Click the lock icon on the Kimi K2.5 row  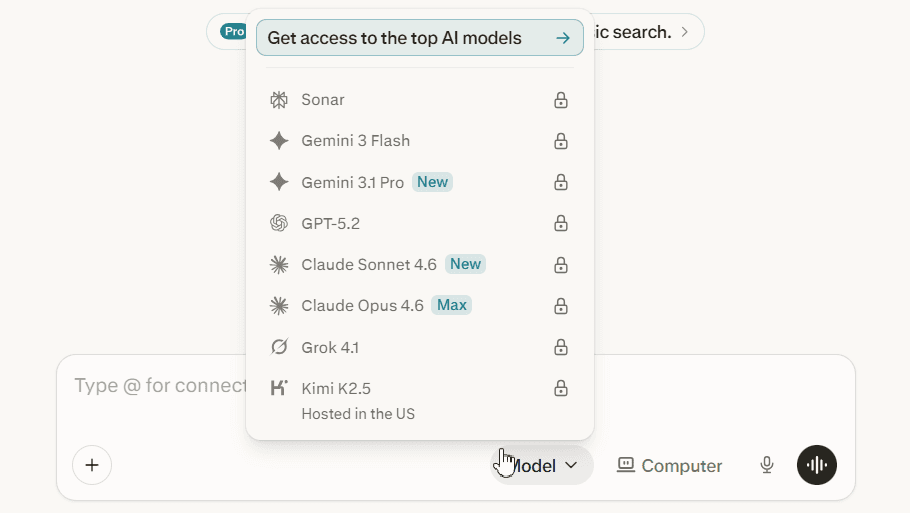coord(561,388)
